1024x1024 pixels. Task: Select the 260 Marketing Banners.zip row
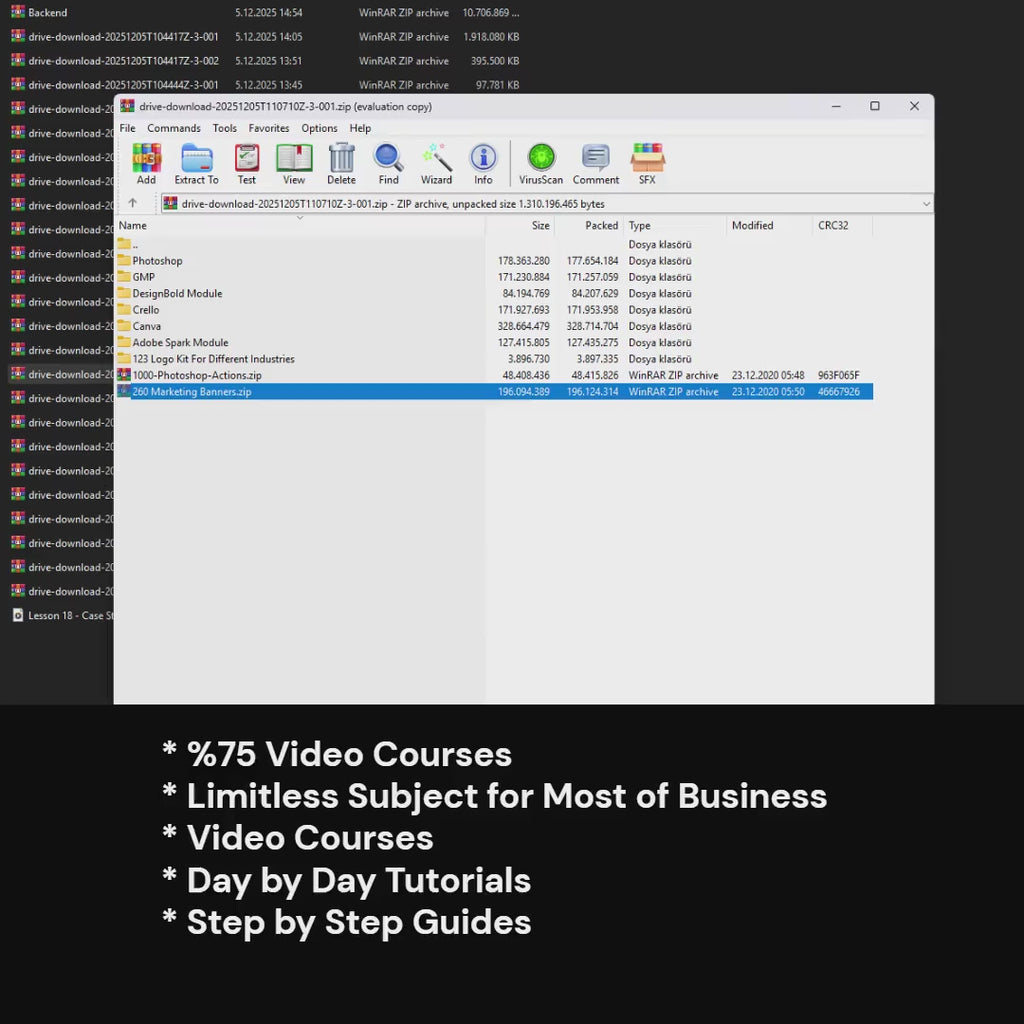(494, 391)
